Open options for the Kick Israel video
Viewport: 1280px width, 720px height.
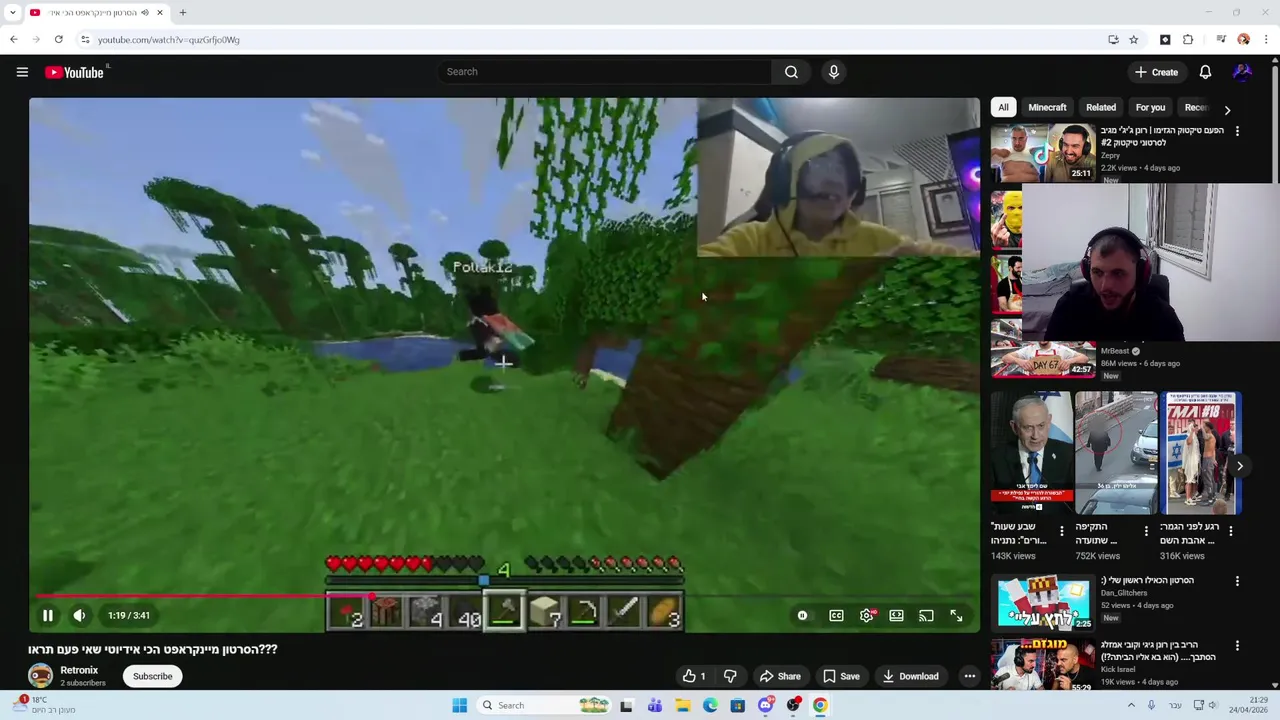[x=1237, y=646]
